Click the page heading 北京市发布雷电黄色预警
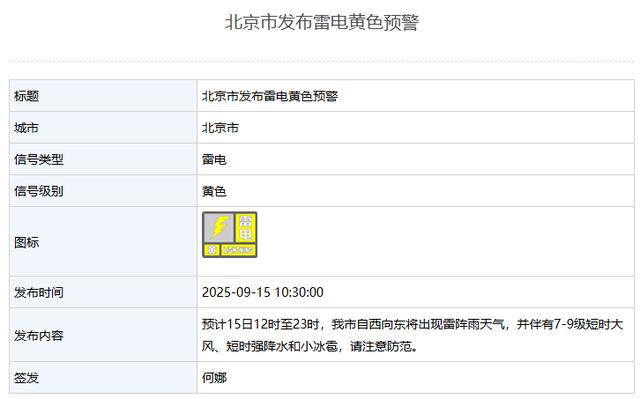This screenshot has height=399, width=640. 322,22
